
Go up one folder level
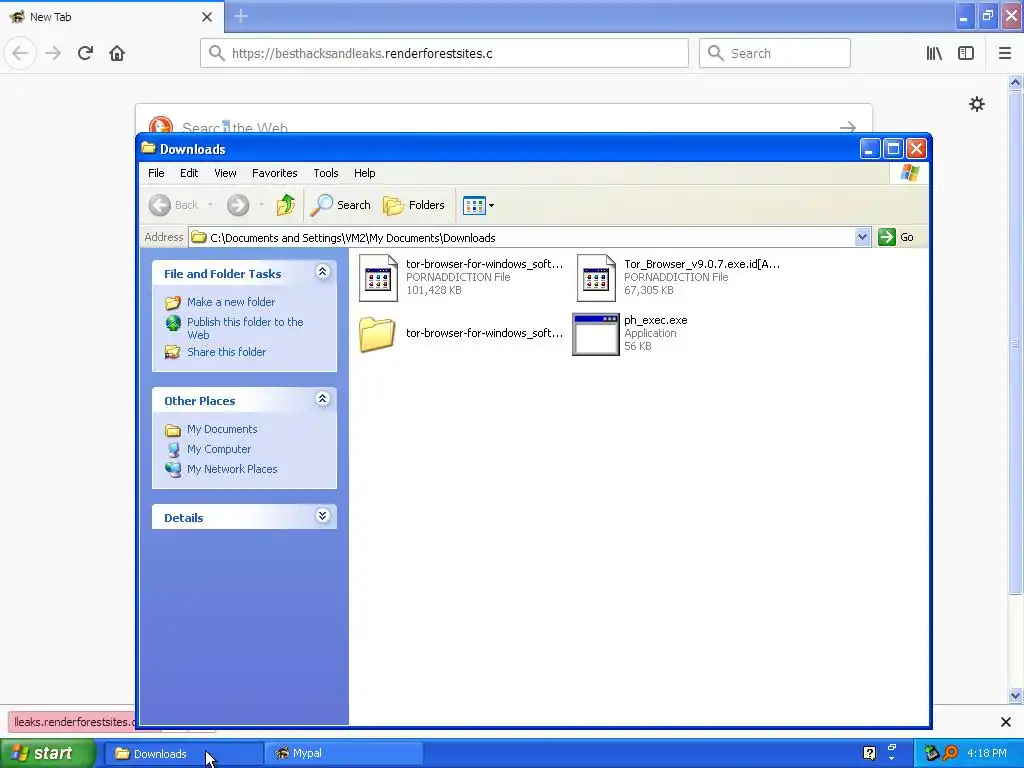click(285, 205)
